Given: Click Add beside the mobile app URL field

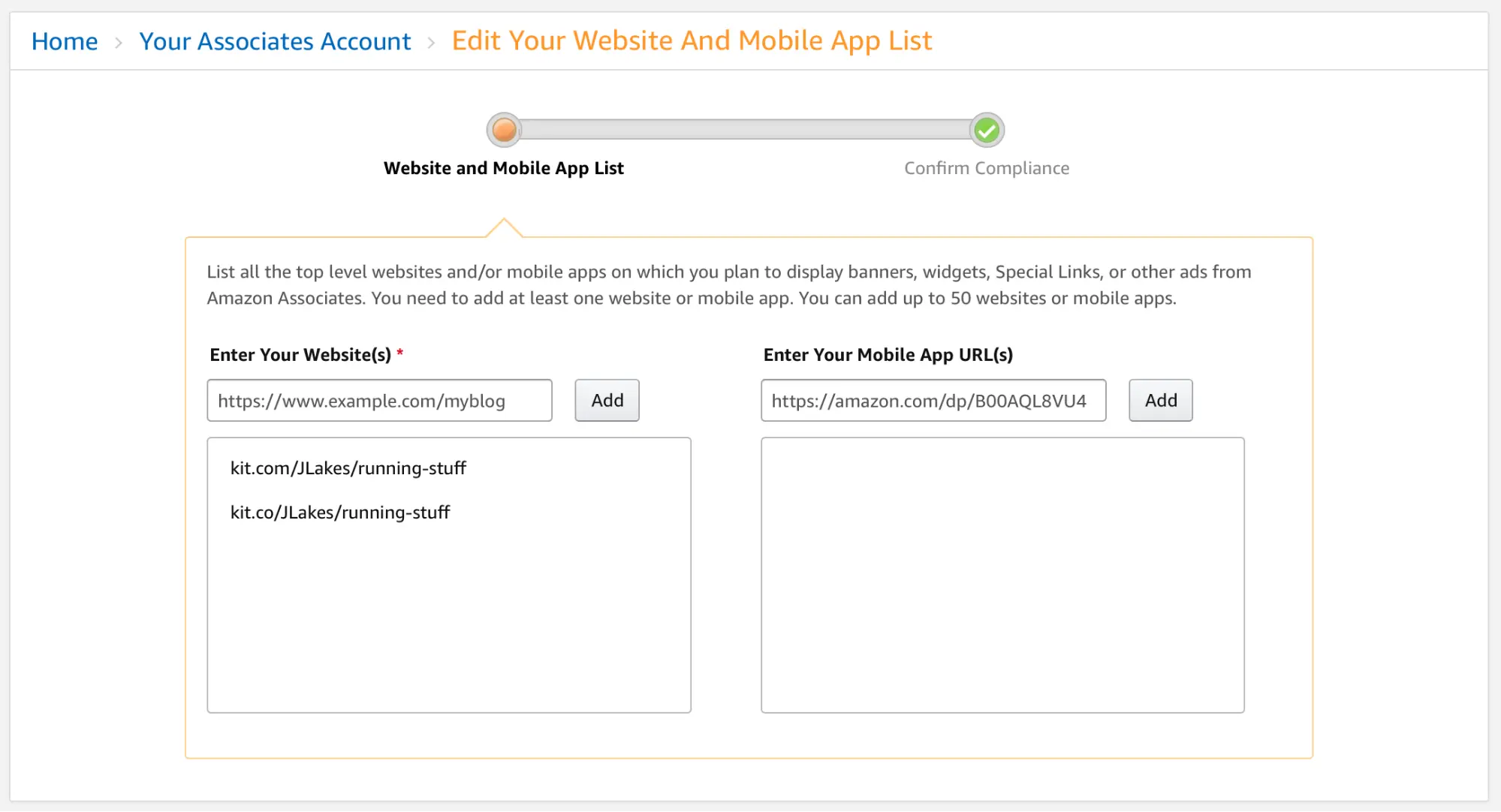Looking at the screenshot, I should (1160, 400).
